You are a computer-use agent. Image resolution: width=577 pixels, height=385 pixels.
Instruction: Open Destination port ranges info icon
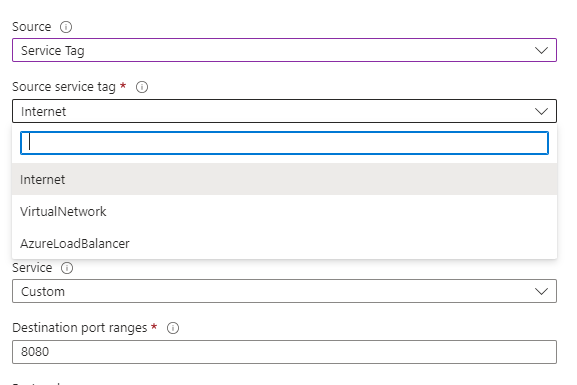tap(173, 328)
